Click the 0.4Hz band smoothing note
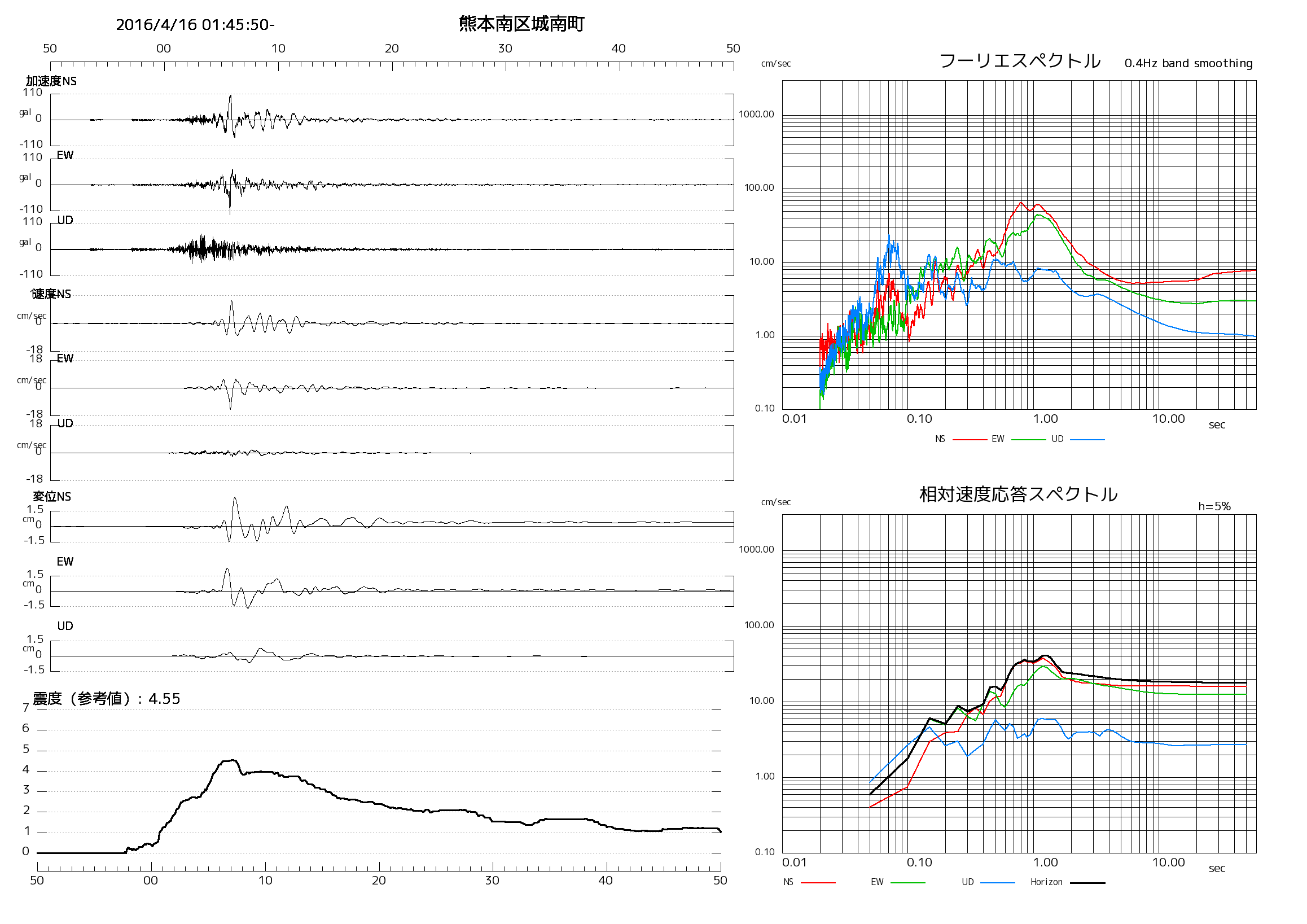The image size is (1307, 924). click(1188, 63)
